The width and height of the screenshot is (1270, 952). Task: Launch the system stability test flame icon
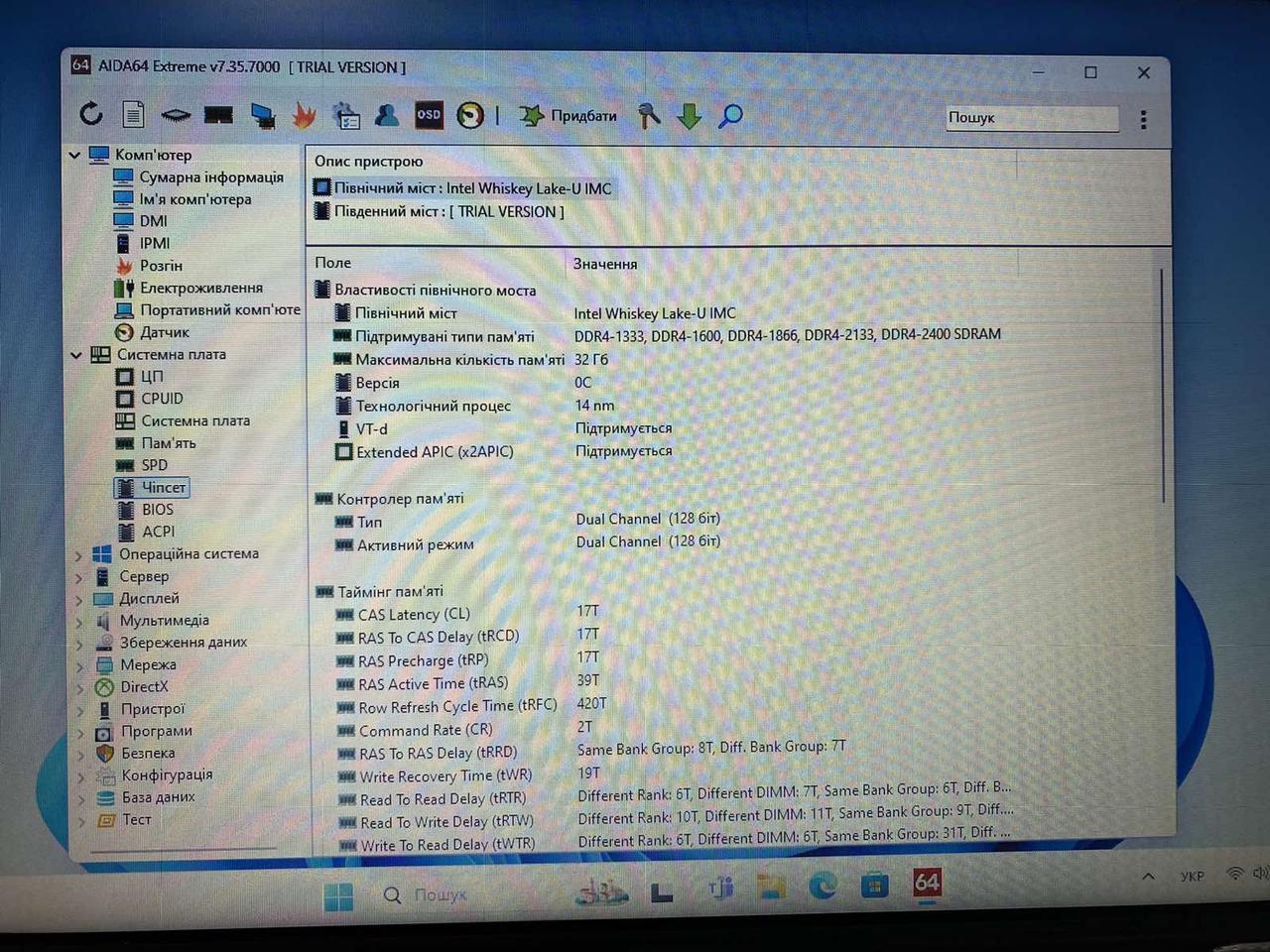coord(304,116)
